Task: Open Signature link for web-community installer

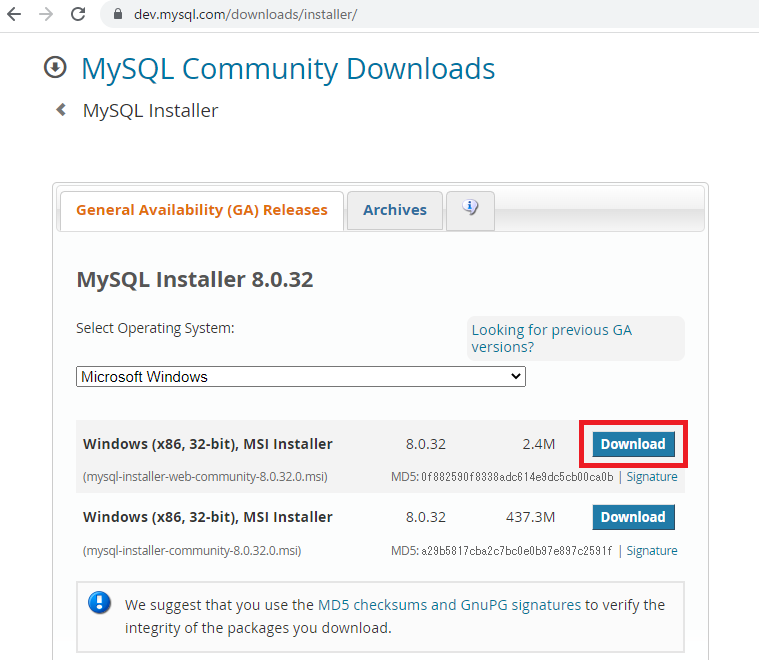Action: click(x=652, y=477)
